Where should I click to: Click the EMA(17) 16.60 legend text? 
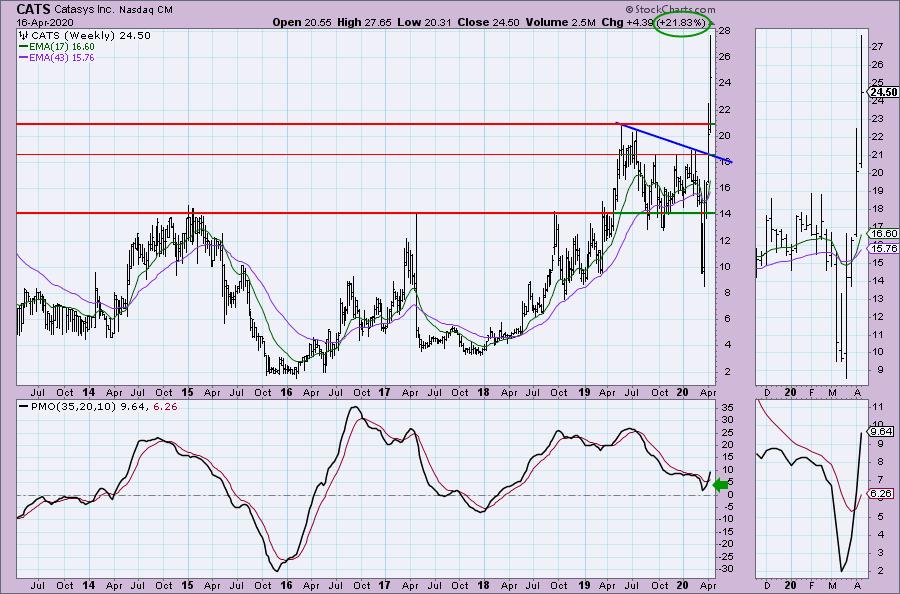pyautogui.click(x=62, y=46)
